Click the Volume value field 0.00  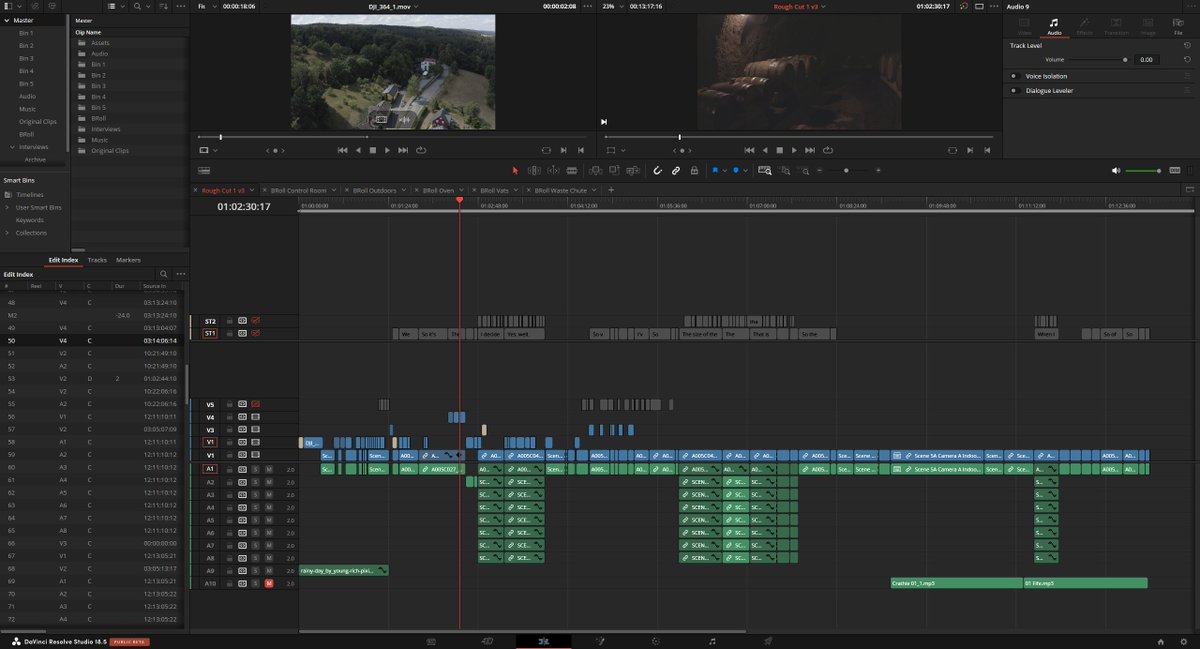click(1146, 60)
